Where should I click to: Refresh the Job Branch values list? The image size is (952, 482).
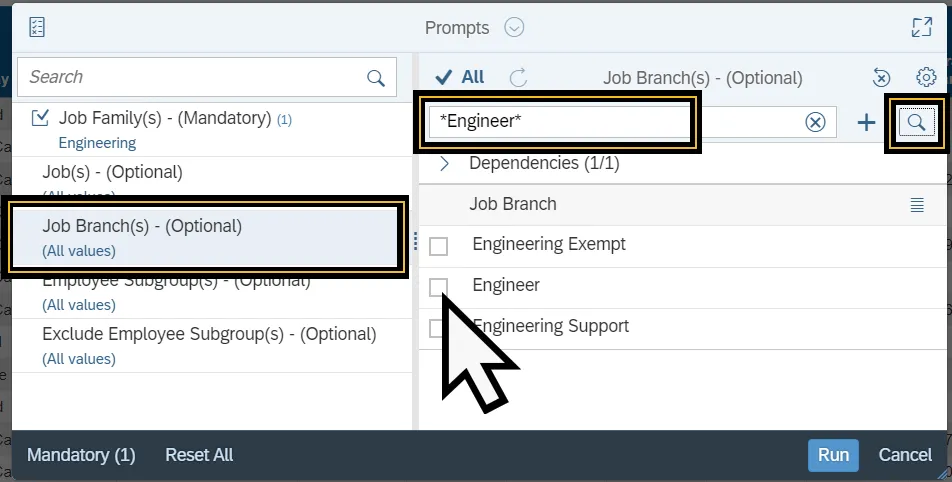518,77
